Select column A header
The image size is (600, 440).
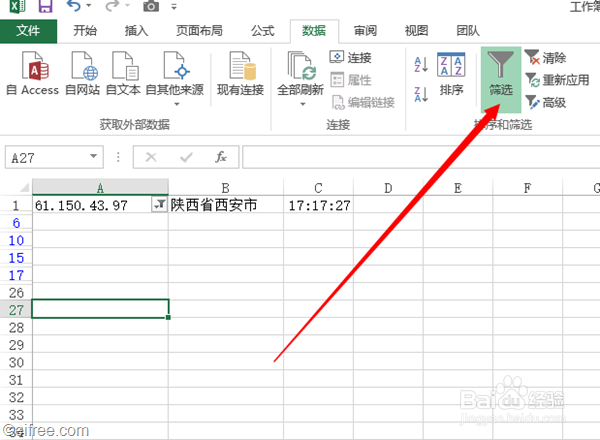tap(100, 187)
